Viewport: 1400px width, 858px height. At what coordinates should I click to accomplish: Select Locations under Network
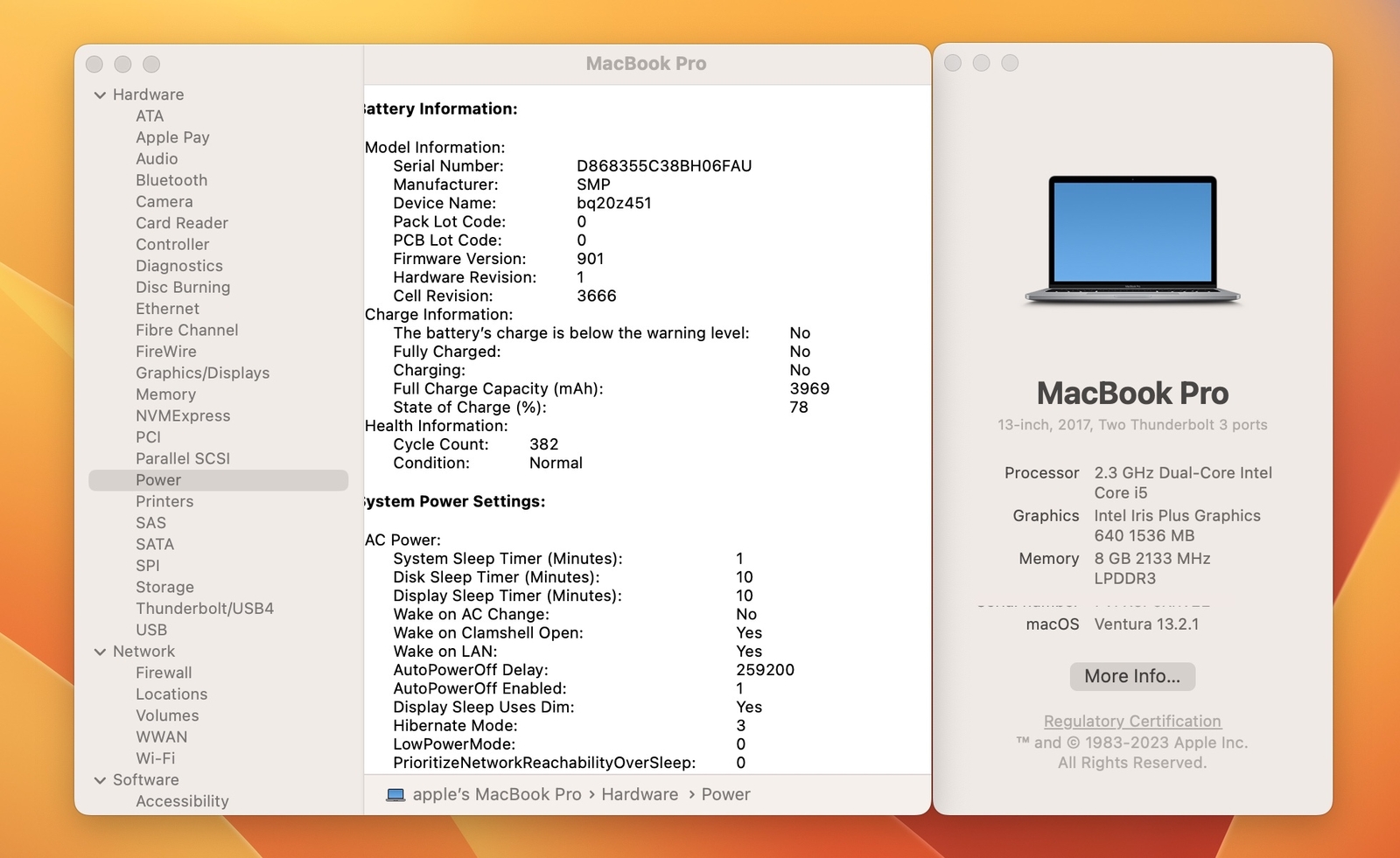click(x=171, y=694)
